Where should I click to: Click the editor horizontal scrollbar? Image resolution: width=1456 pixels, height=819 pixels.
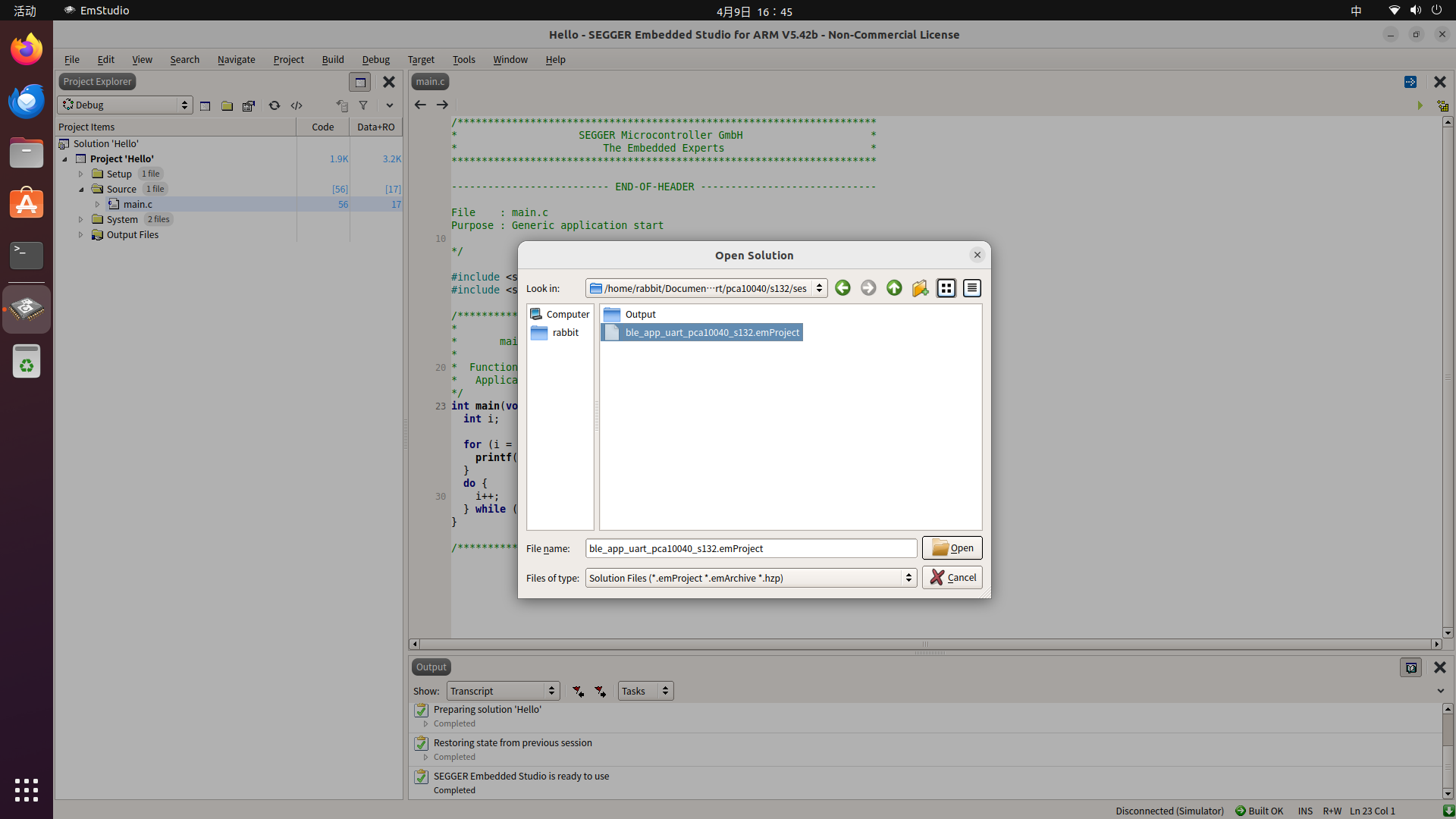click(925, 644)
